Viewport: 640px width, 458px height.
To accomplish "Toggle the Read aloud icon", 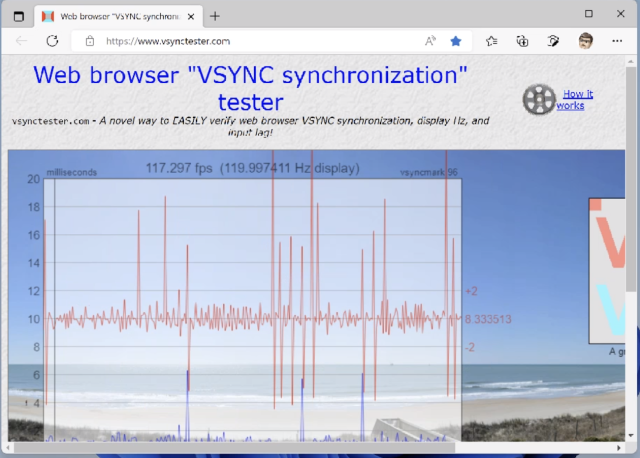I will click(x=430, y=41).
